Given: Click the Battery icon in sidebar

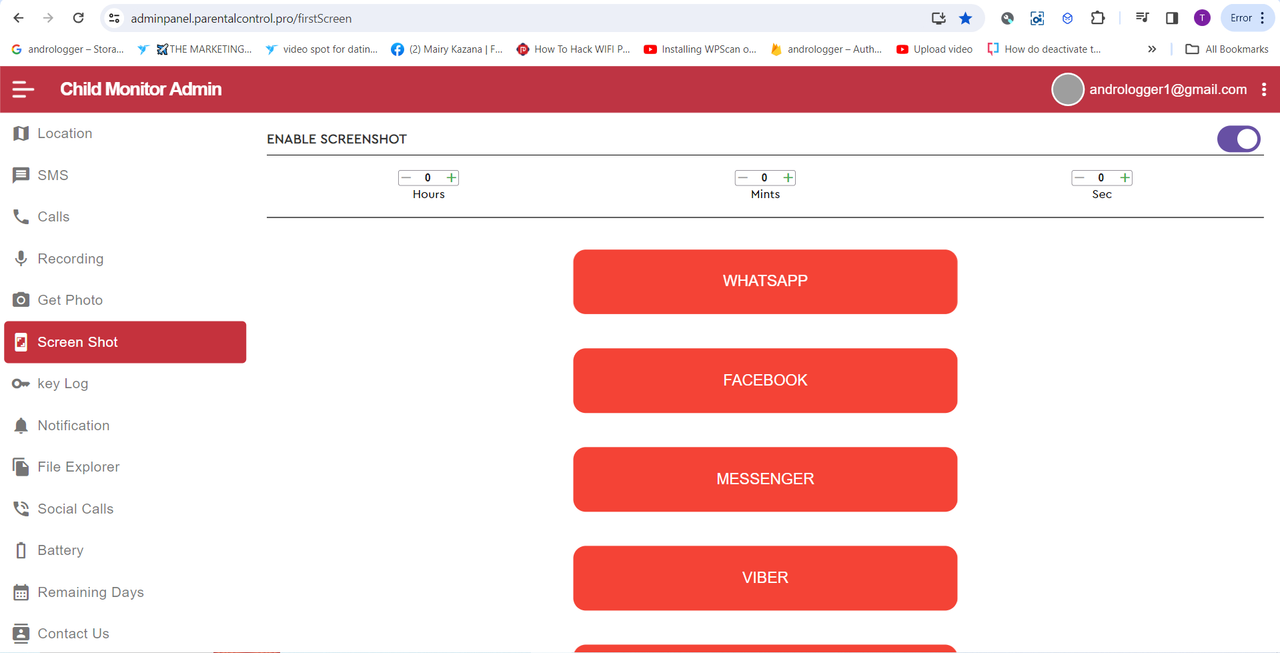Looking at the screenshot, I should coord(21,550).
